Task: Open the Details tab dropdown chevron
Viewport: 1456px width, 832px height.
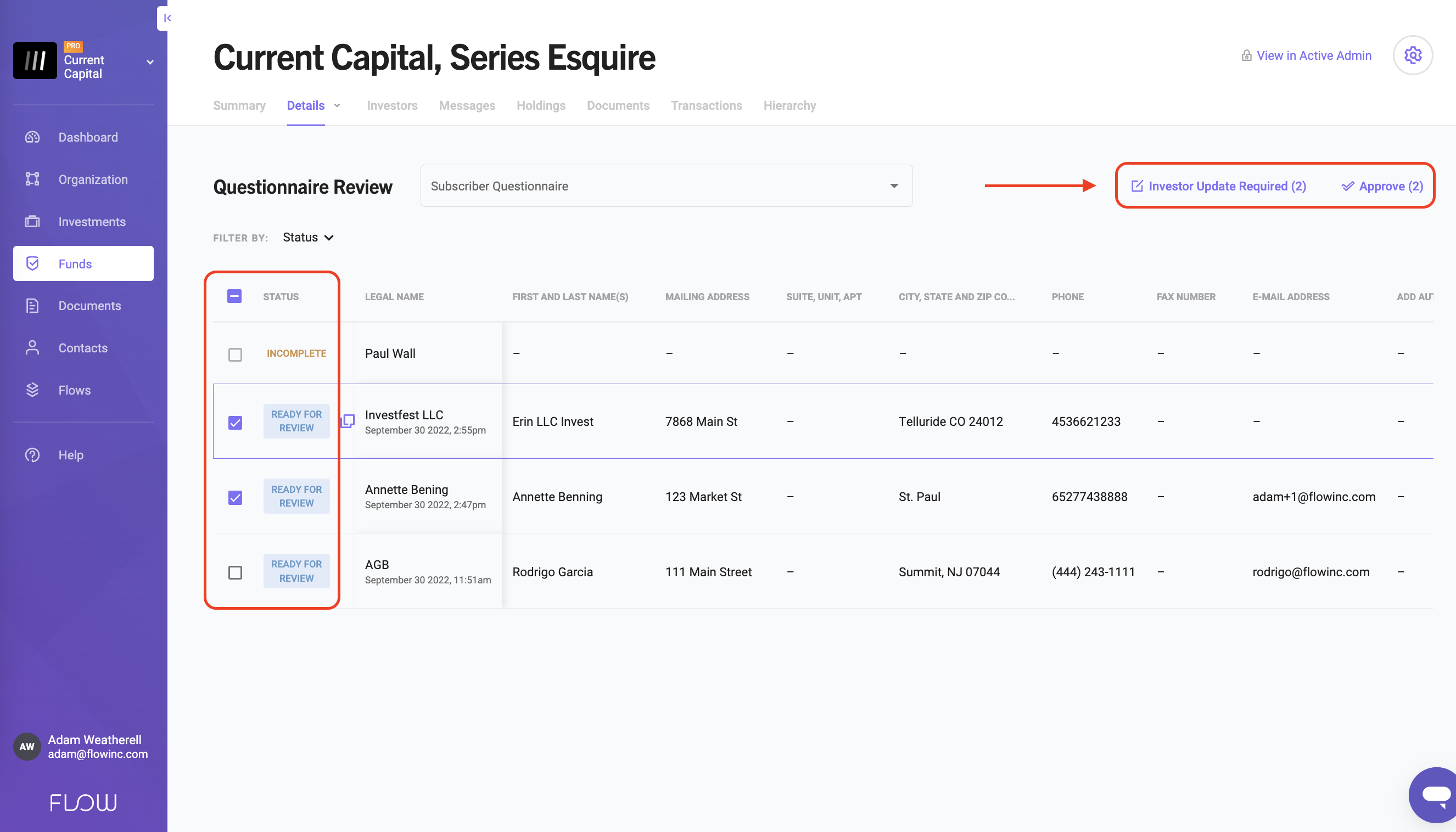Action: pyautogui.click(x=337, y=106)
